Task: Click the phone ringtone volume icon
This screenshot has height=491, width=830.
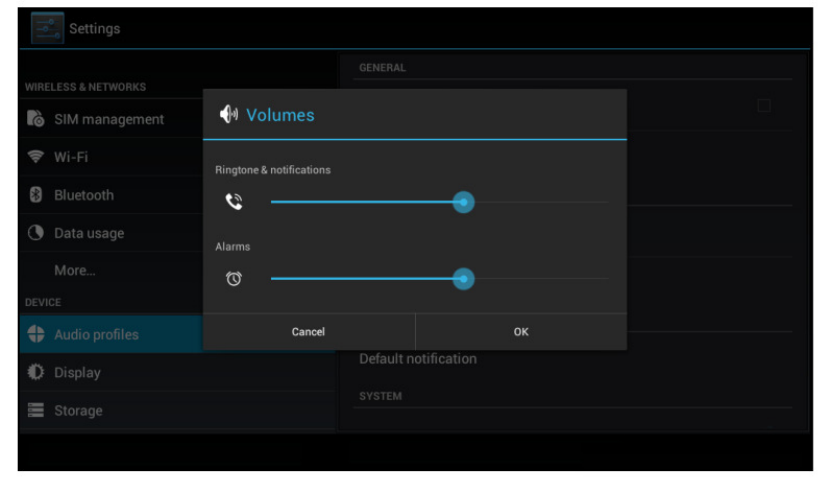Action: (233, 202)
